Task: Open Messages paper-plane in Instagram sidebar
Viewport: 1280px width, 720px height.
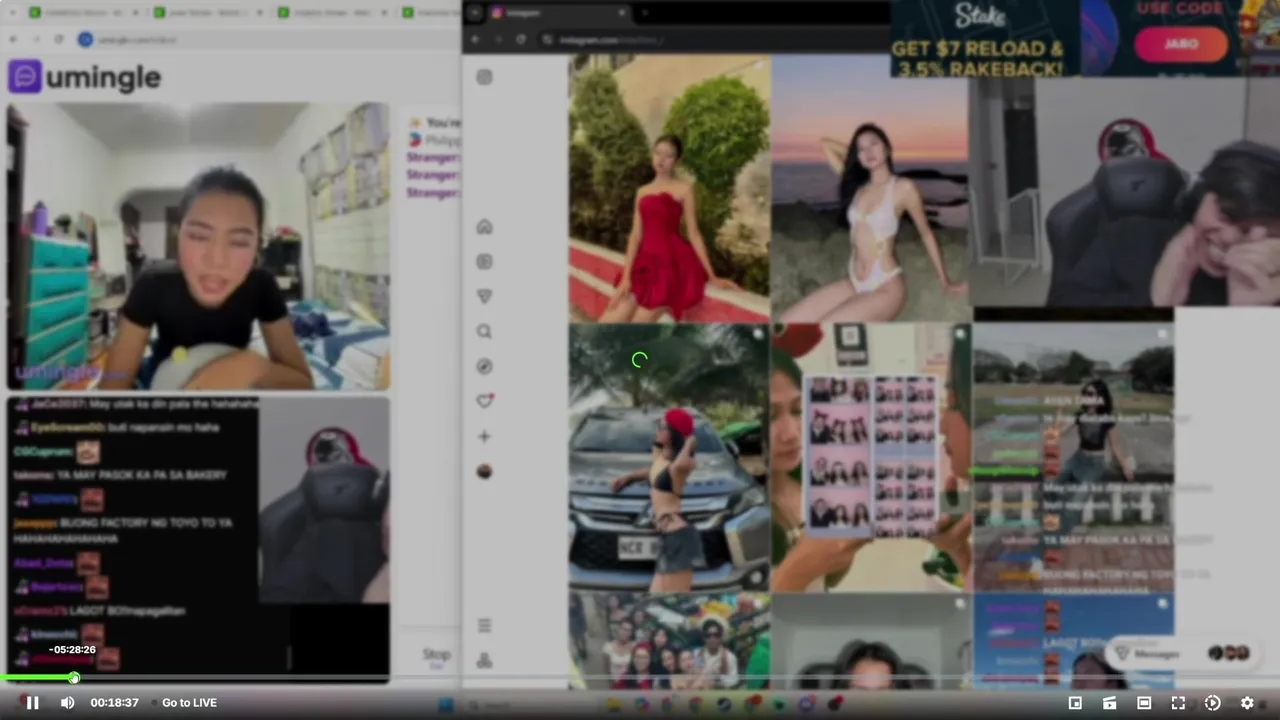Action: [x=484, y=297]
